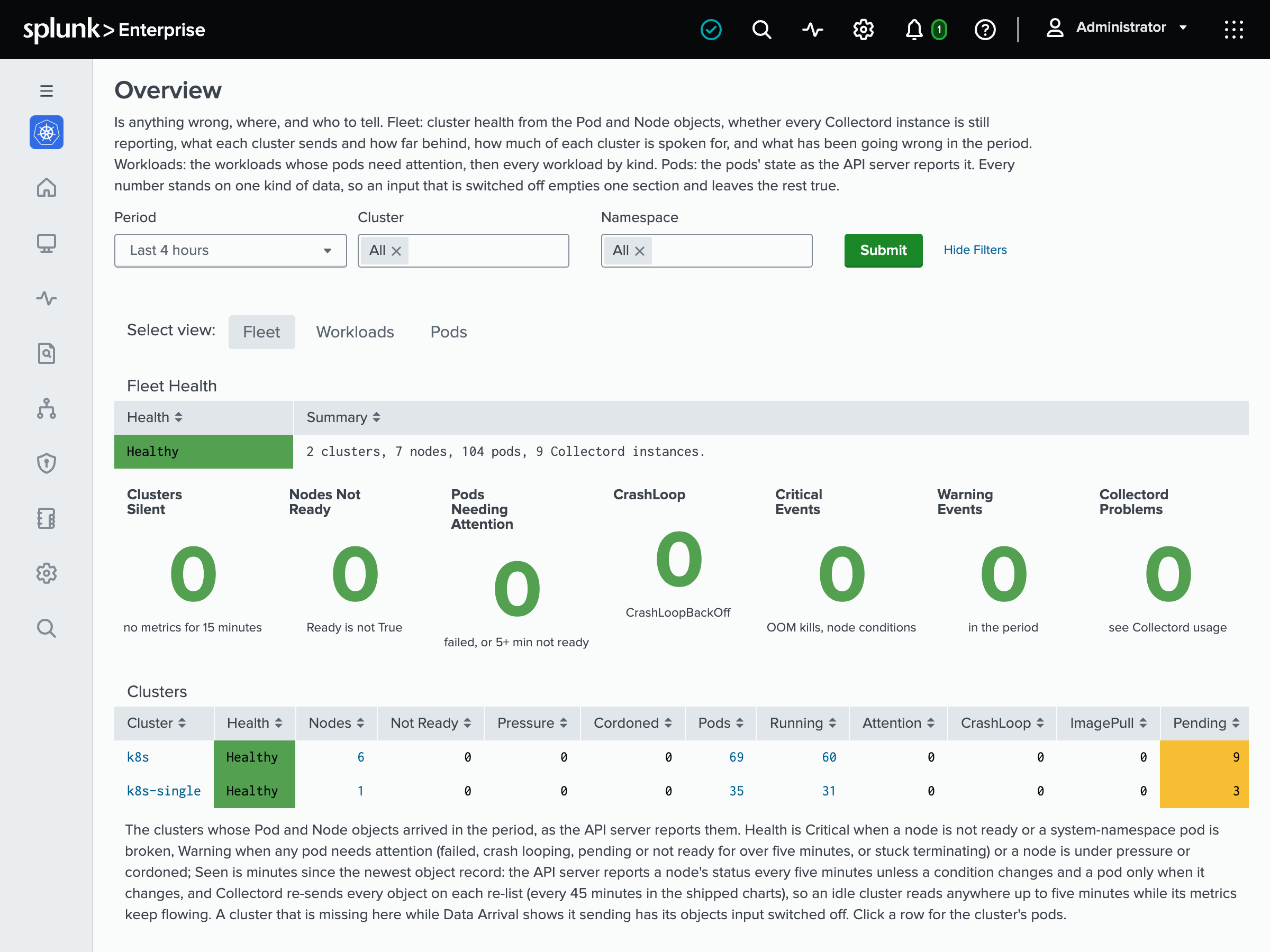The height and width of the screenshot is (952, 1270).
Task: Open the top bar settings gear
Action: point(863,29)
